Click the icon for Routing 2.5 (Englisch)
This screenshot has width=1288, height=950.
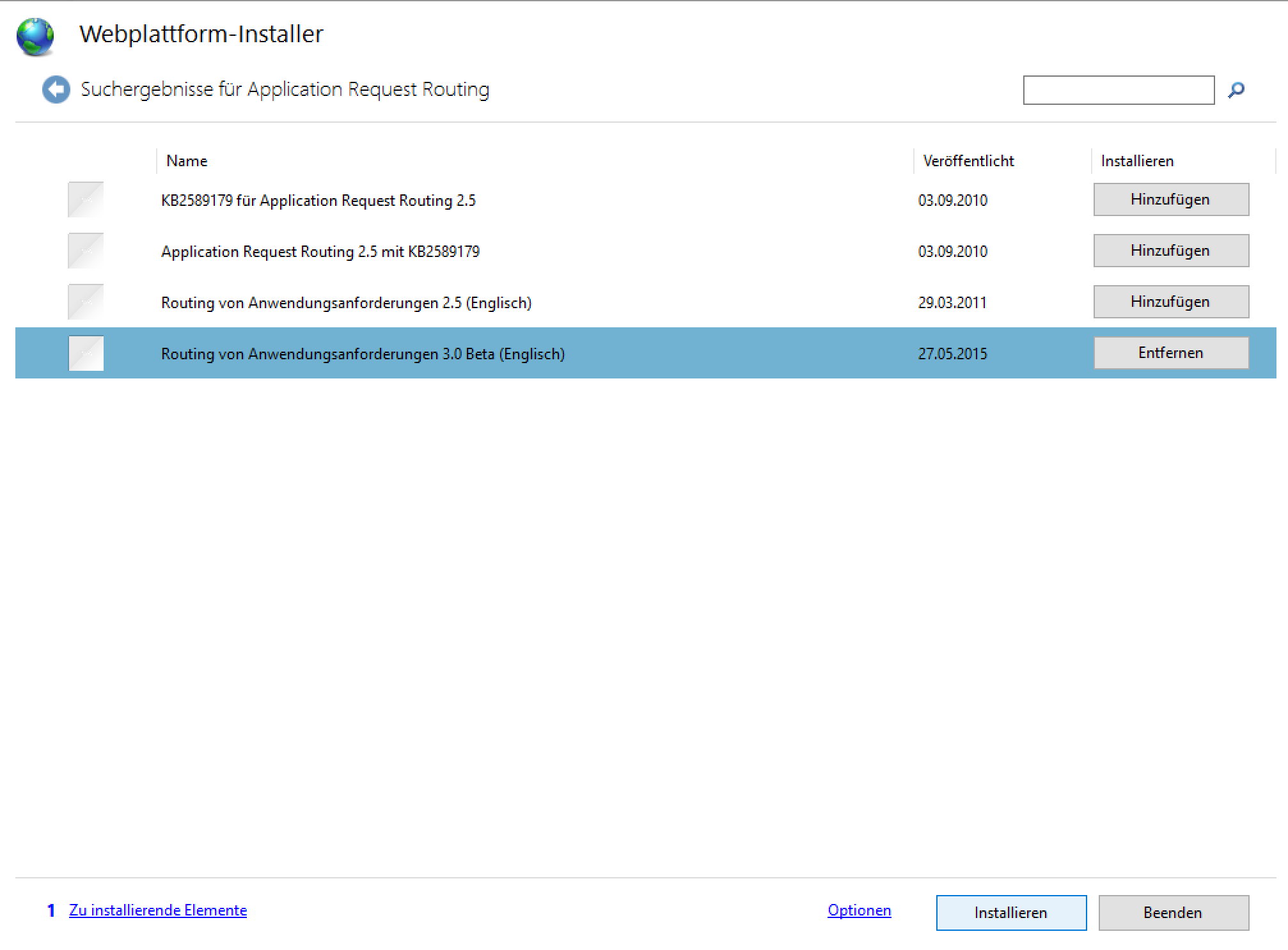(x=86, y=302)
